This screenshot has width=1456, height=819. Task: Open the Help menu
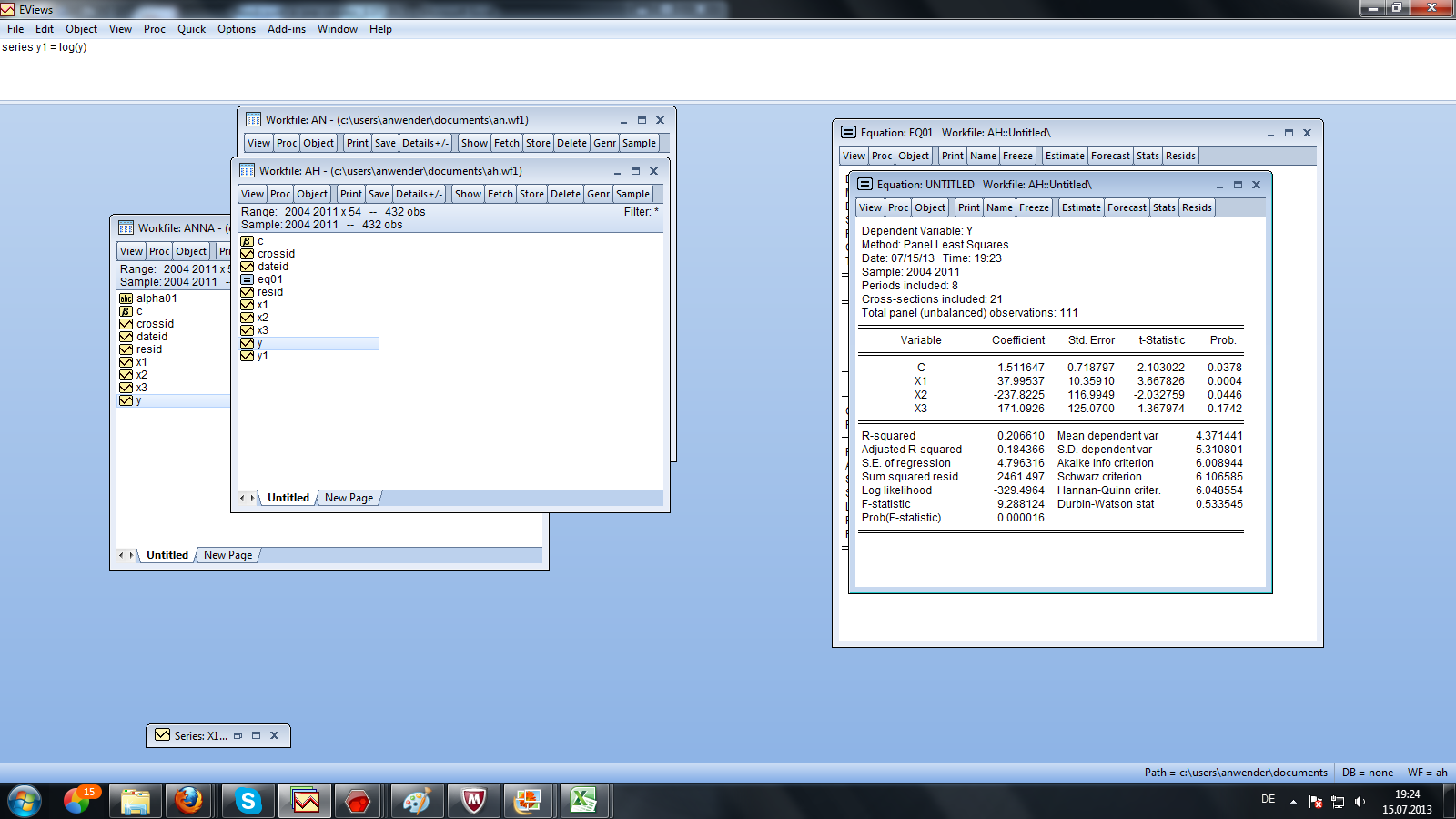(380, 29)
